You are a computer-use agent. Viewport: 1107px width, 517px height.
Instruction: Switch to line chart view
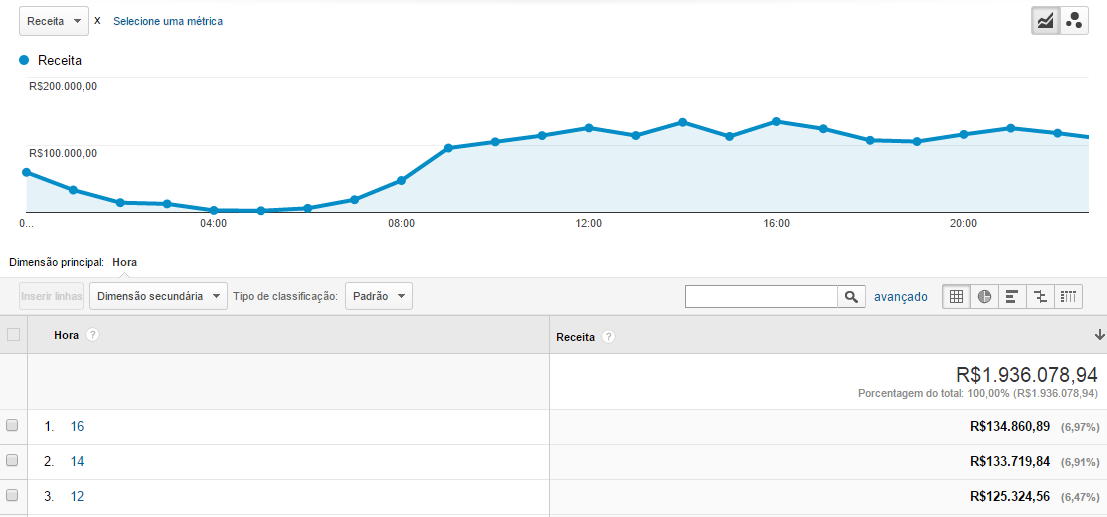(x=1046, y=21)
